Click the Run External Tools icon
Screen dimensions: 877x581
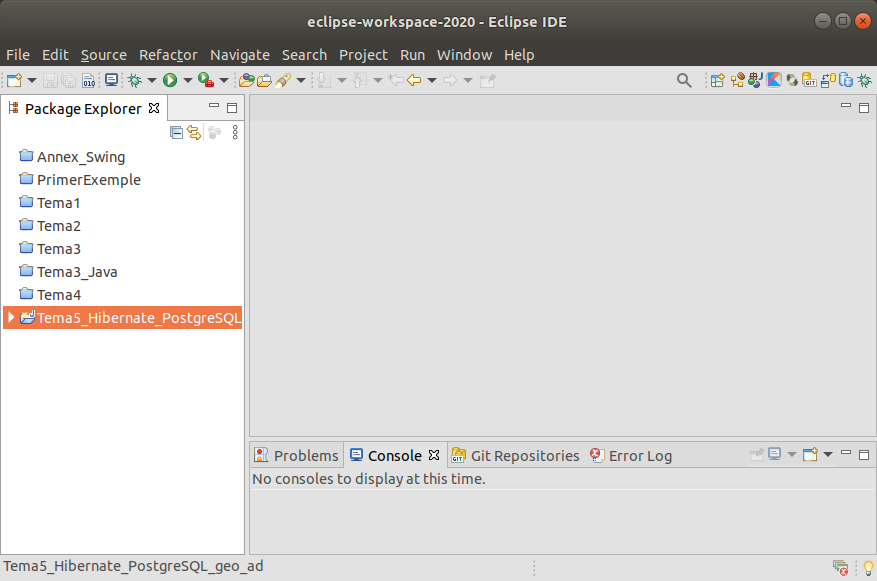click(x=206, y=81)
